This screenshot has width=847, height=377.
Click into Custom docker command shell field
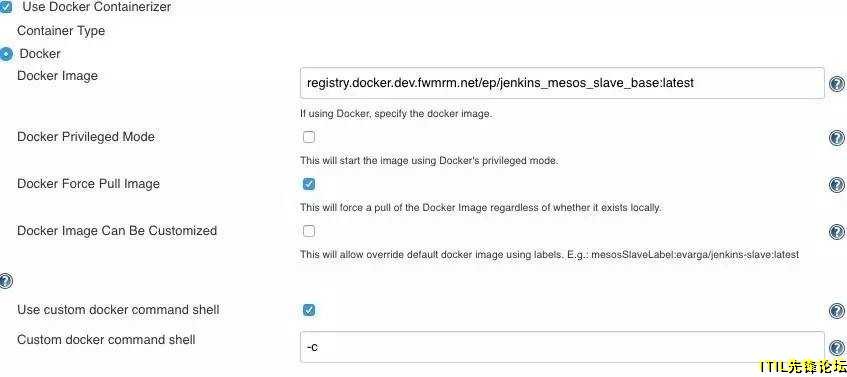pos(562,347)
